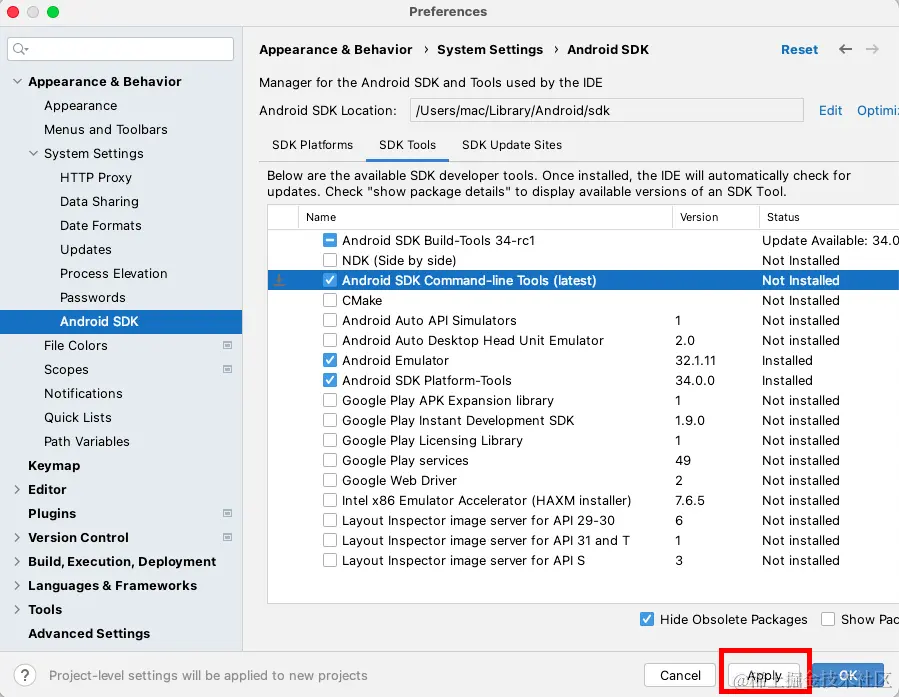Go forward using the right arrow

873,49
